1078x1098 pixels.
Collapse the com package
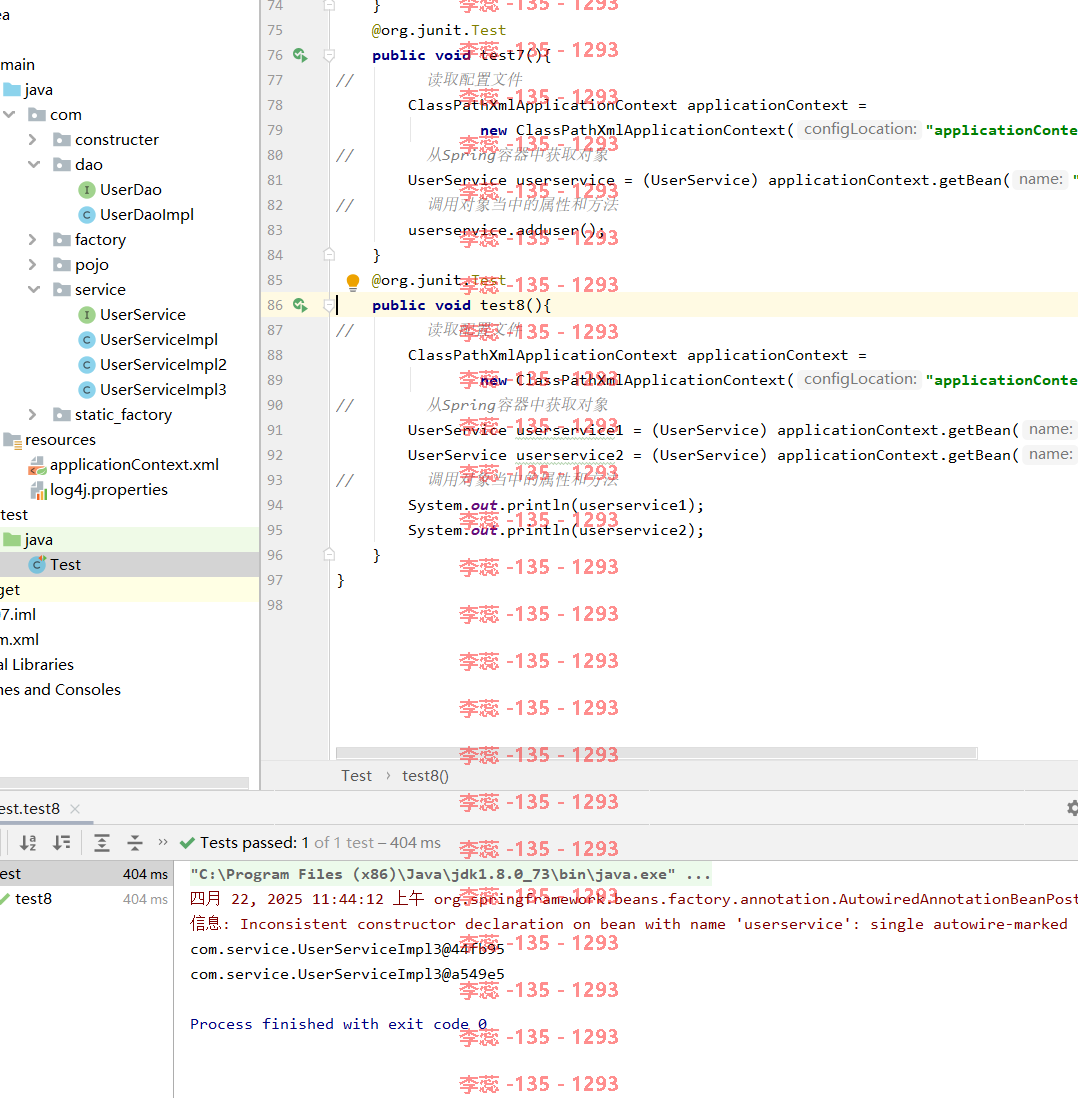pos(9,114)
